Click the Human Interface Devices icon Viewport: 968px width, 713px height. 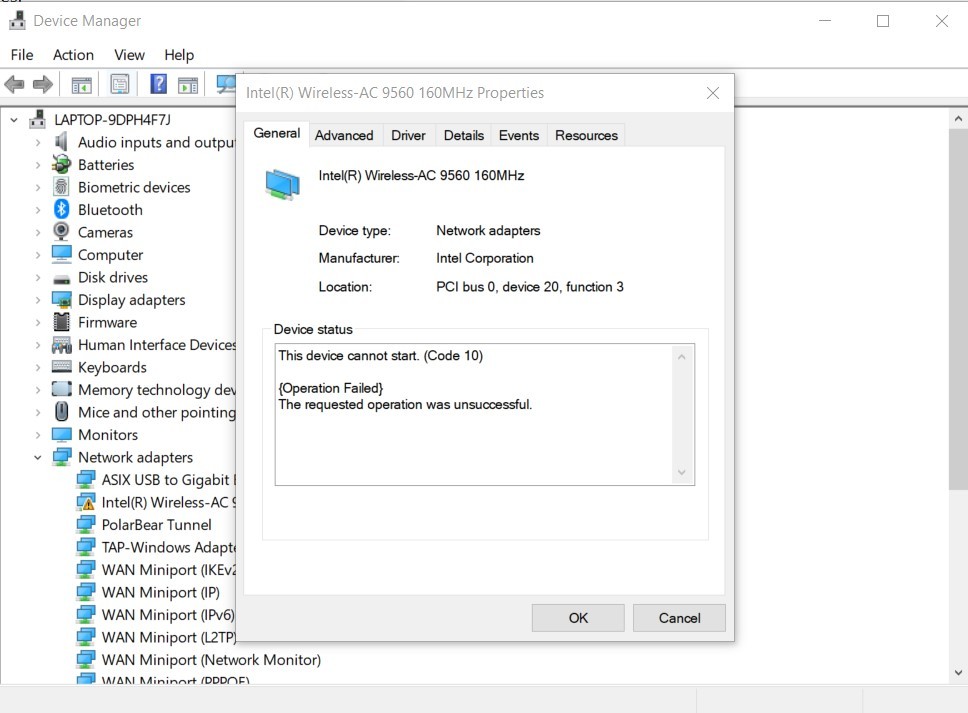tap(61, 344)
